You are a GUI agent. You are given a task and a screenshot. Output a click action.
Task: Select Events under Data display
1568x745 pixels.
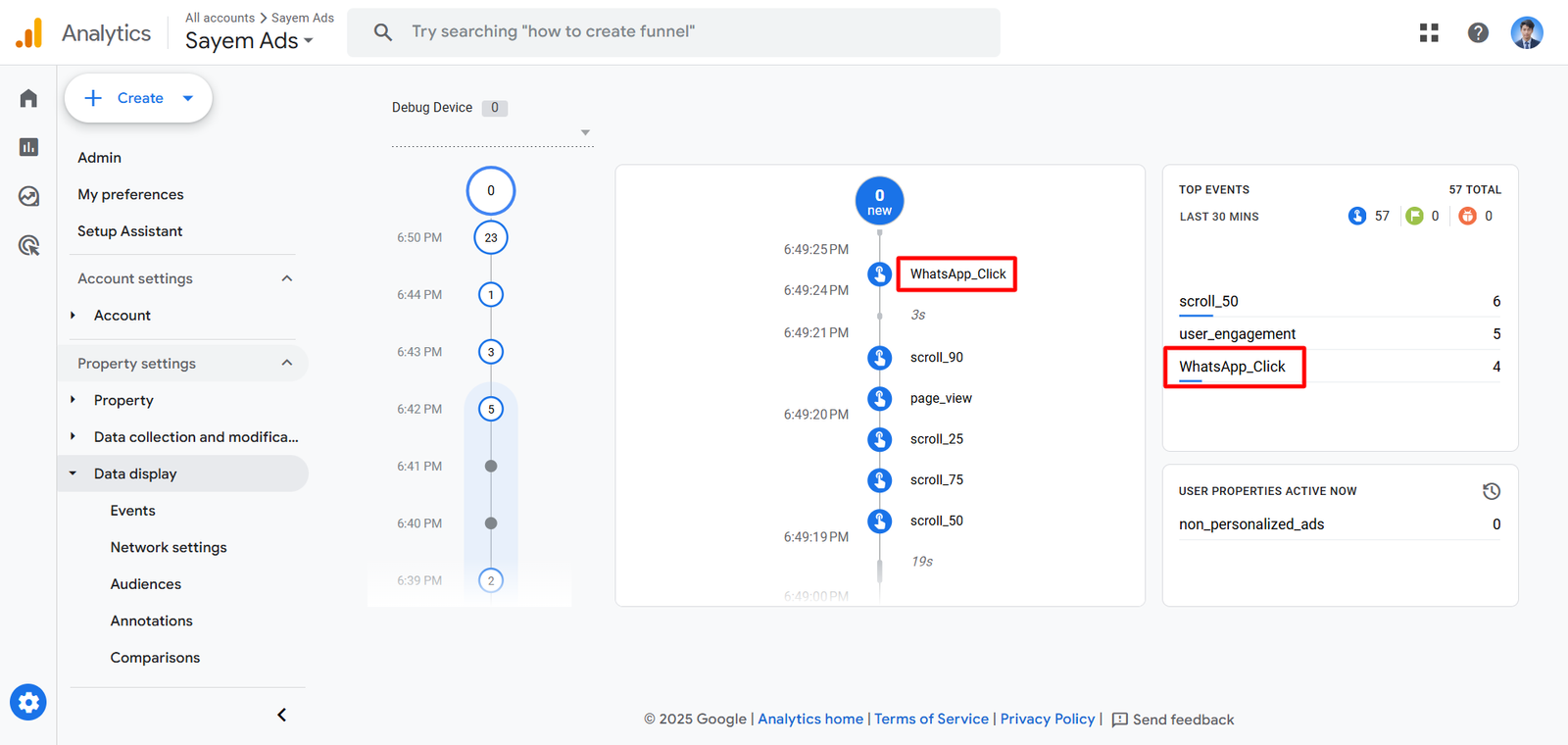132,511
